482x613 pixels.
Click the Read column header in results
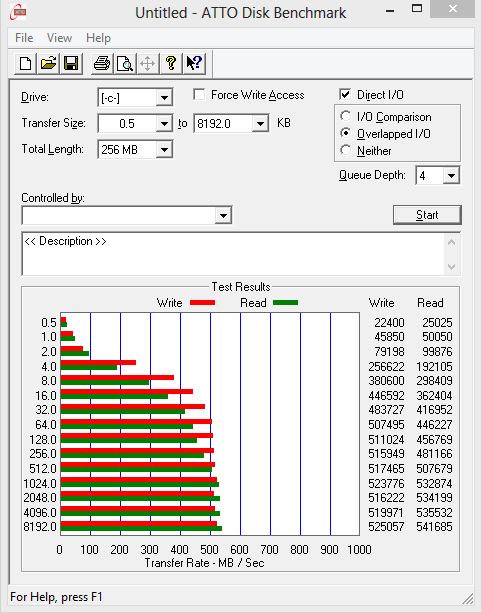click(x=430, y=303)
